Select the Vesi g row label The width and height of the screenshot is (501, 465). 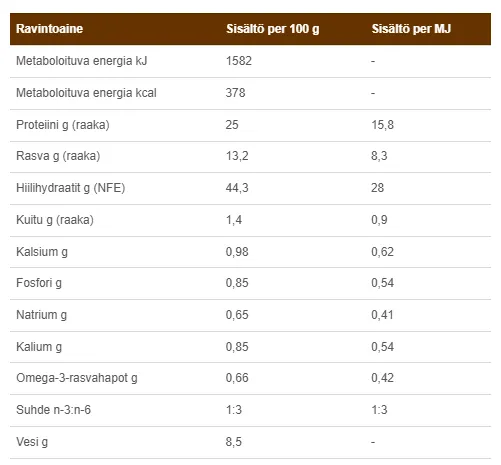[32, 442]
